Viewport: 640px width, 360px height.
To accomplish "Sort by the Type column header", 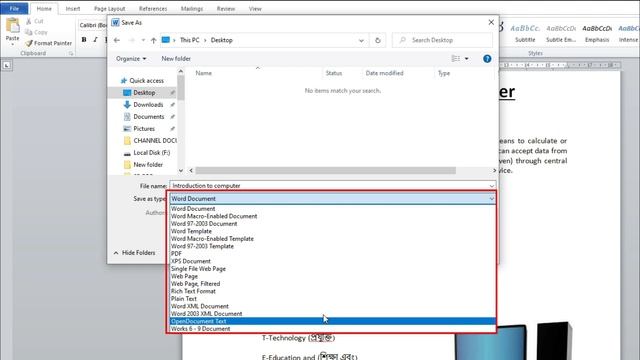I will click(x=444, y=73).
